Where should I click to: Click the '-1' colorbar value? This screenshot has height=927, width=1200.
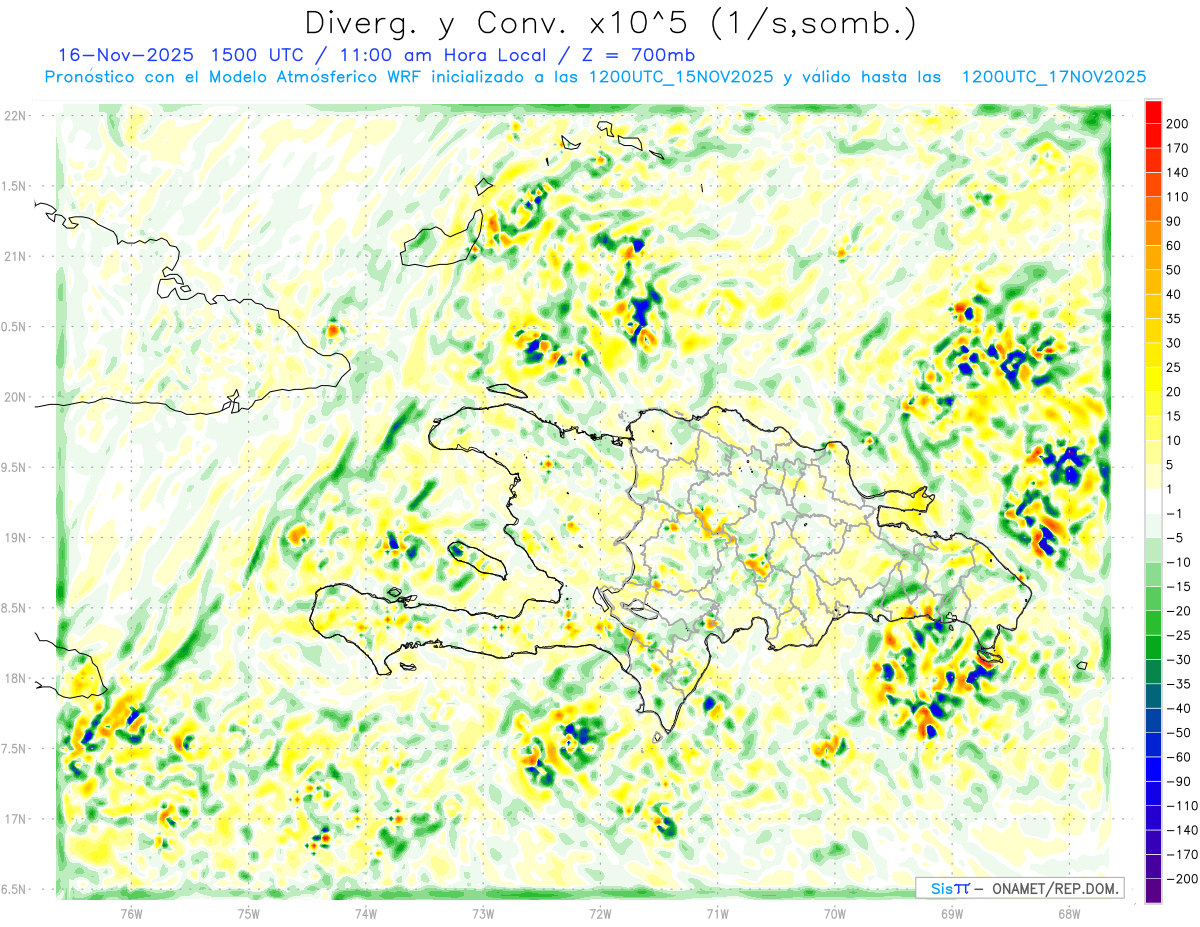point(1174,514)
